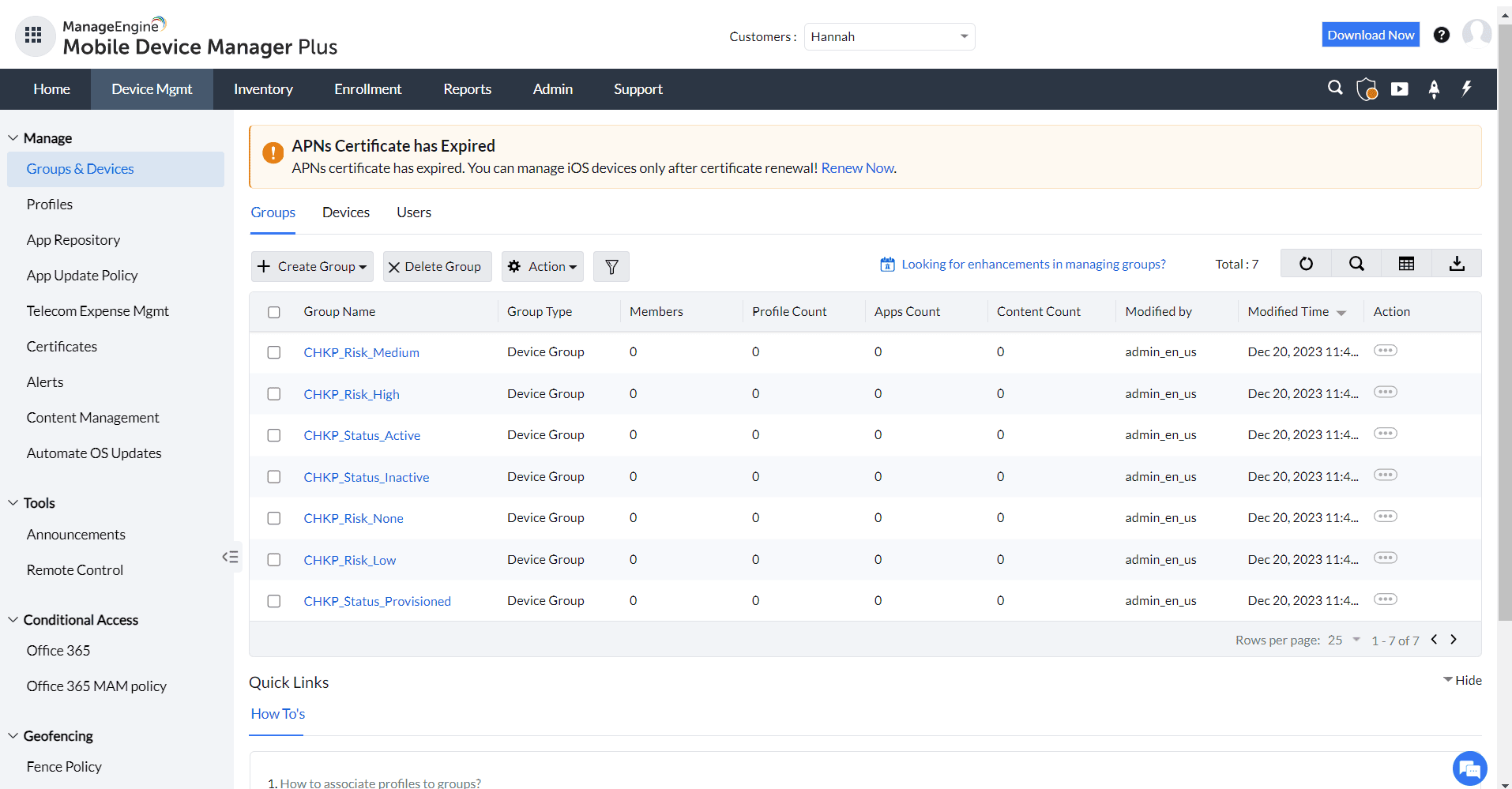Open action menu for CHKP_Risk_None row
This screenshot has width=1512, height=789.
[x=1386, y=517]
